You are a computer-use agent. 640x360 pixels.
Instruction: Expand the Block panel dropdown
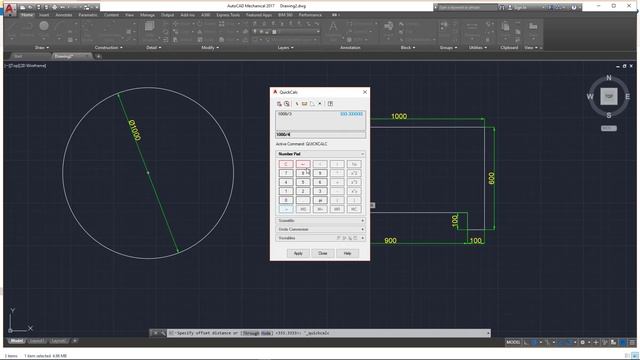(x=408, y=48)
